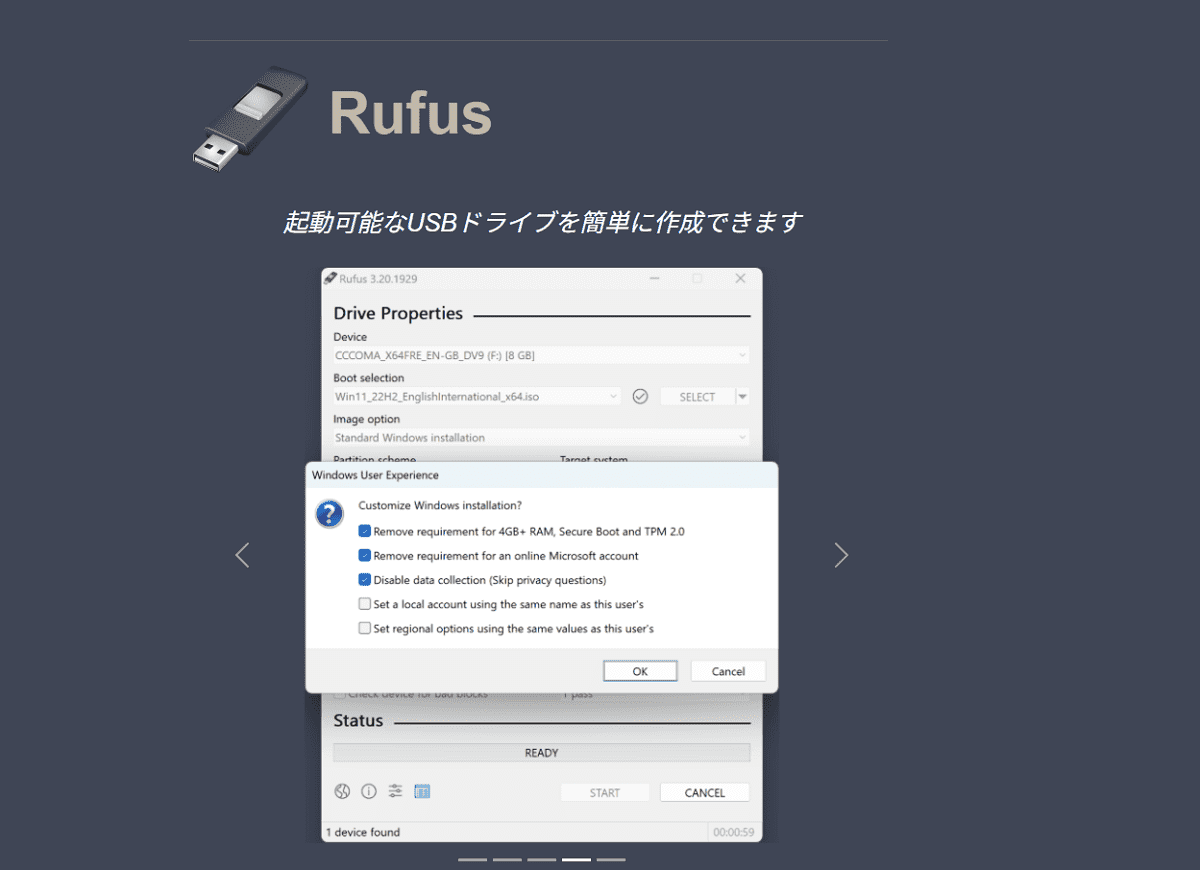Viewport: 1200px width, 870px height.
Task: Click the '1 device found' status text
Action: point(362,832)
